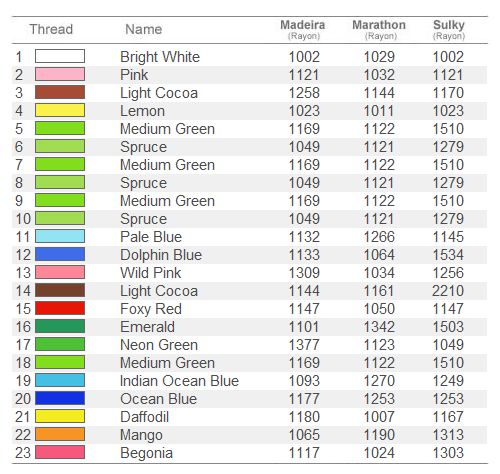This screenshot has width=500, height=474.
Task: Click the Sulky Rayon column header
Action: 449,29
